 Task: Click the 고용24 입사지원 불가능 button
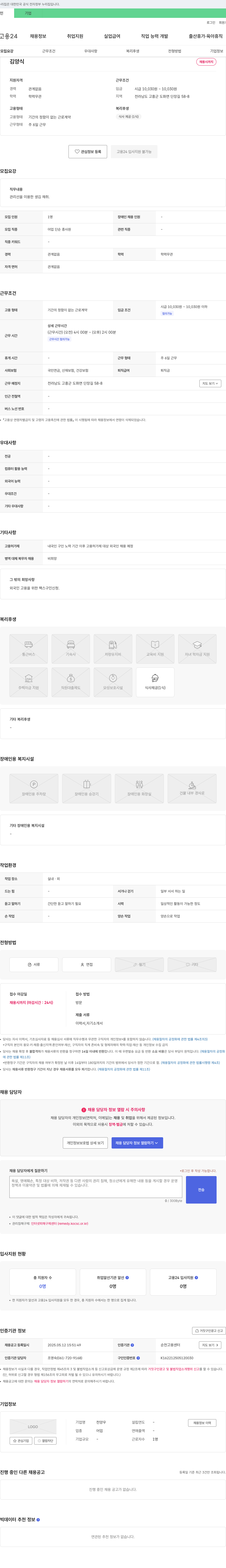pos(134,152)
